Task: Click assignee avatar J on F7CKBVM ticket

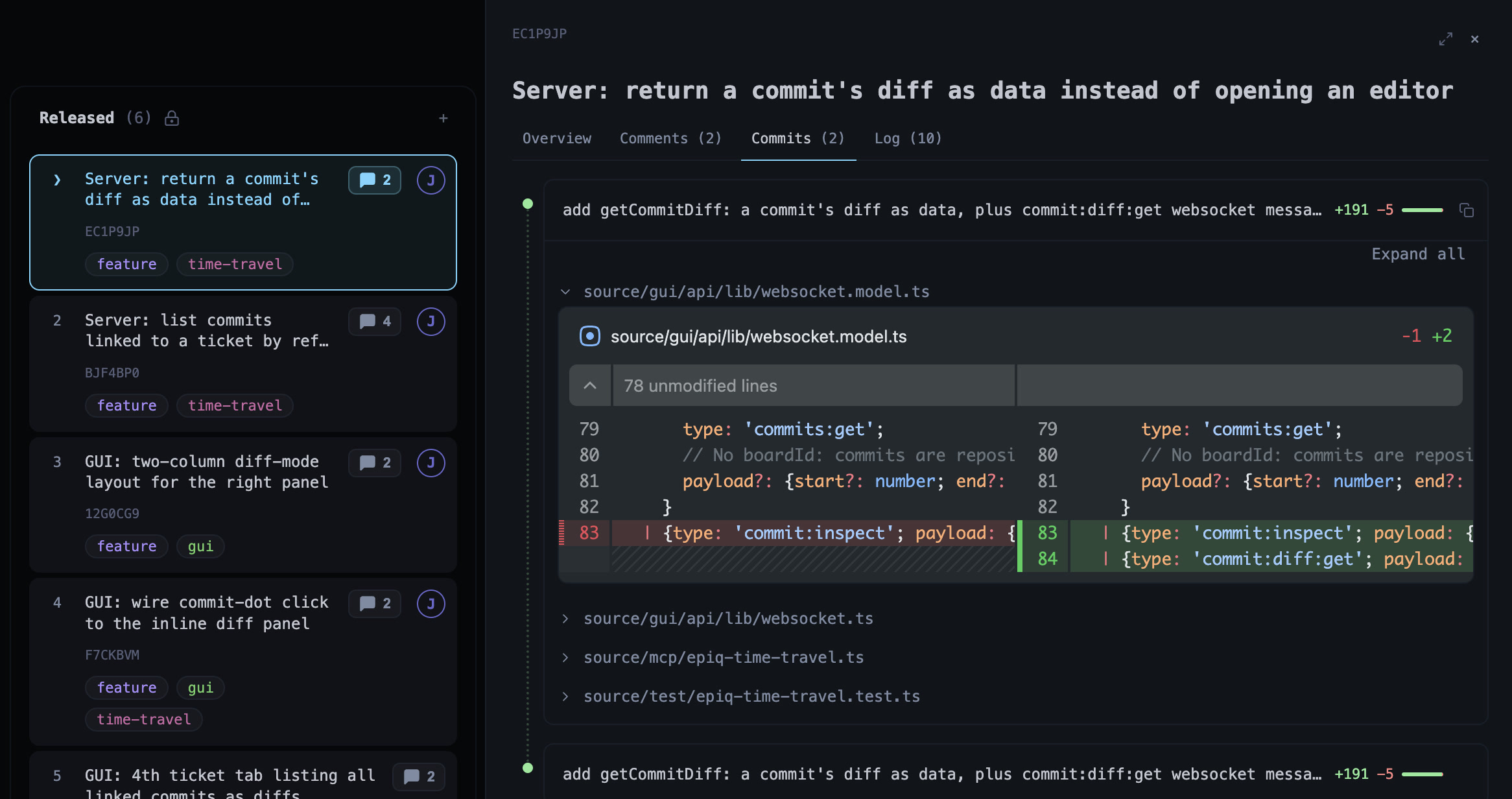Action: pyautogui.click(x=431, y=604)
